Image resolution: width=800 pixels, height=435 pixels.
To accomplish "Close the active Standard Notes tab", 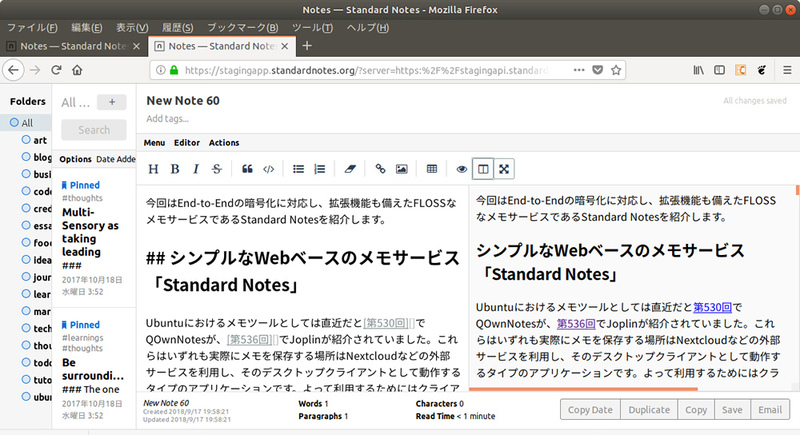I will [285, 46].
